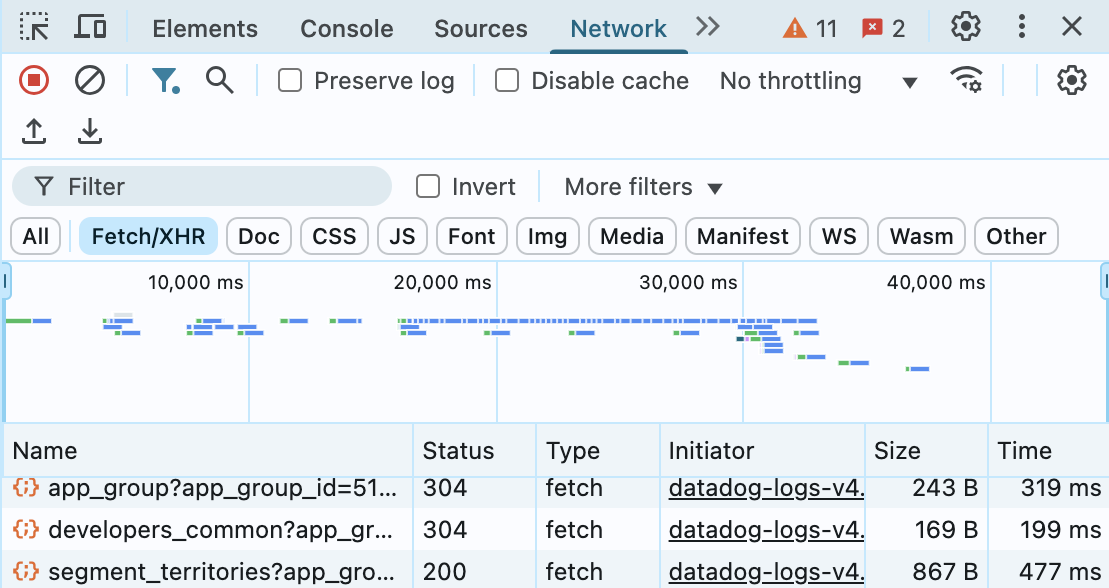Sort by the Status column header

475,450
